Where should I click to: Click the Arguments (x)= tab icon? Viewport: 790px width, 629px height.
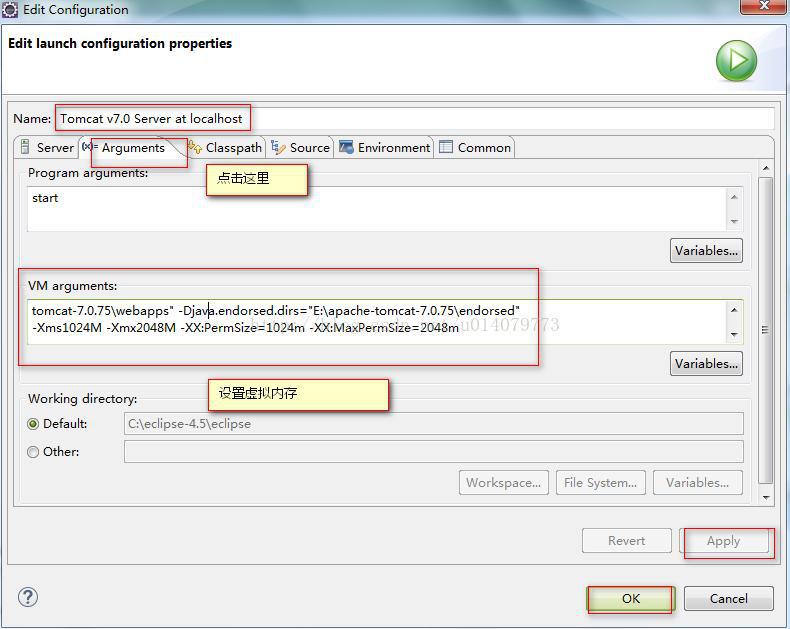[x=90, y=147]
